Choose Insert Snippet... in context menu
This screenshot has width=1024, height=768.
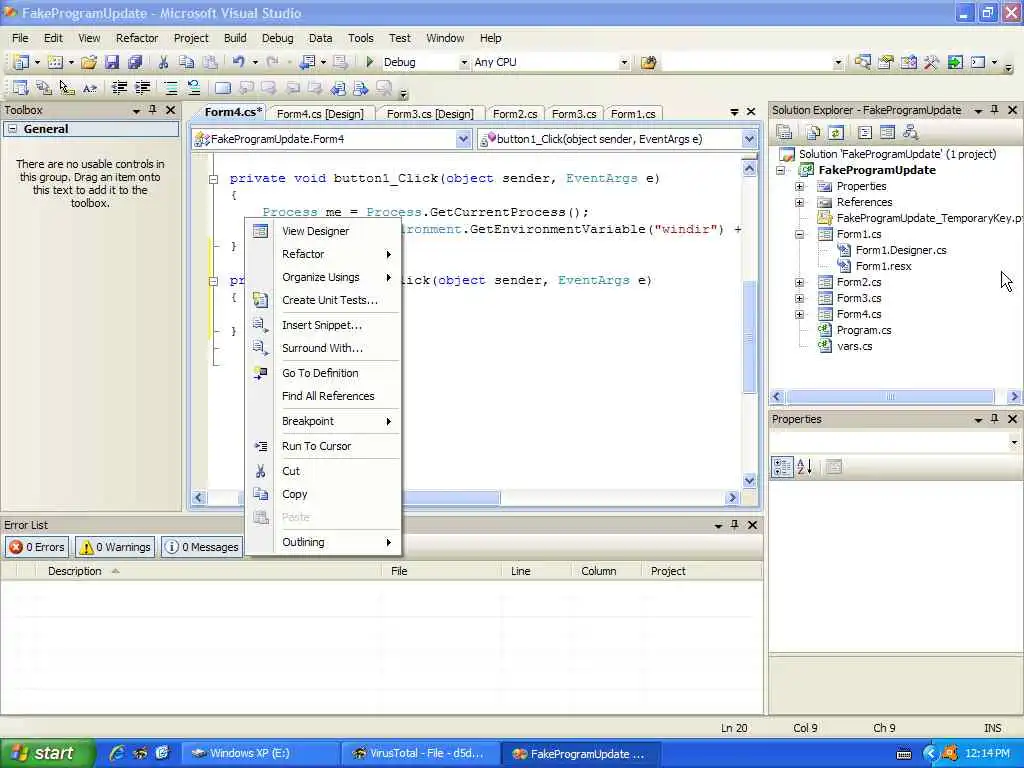(323, 325)
